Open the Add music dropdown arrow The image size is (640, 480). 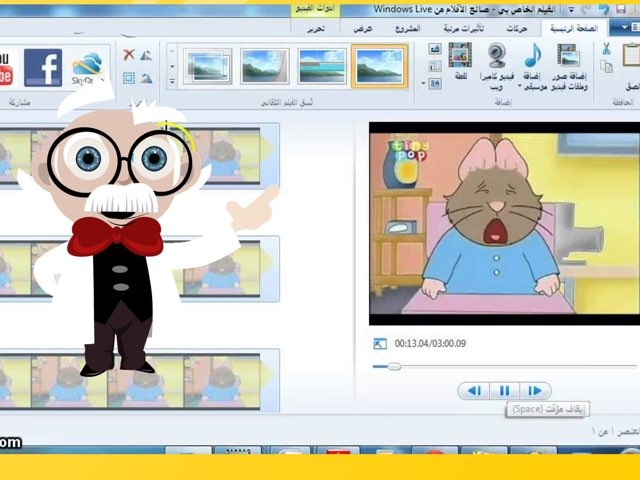coord(520,86)
